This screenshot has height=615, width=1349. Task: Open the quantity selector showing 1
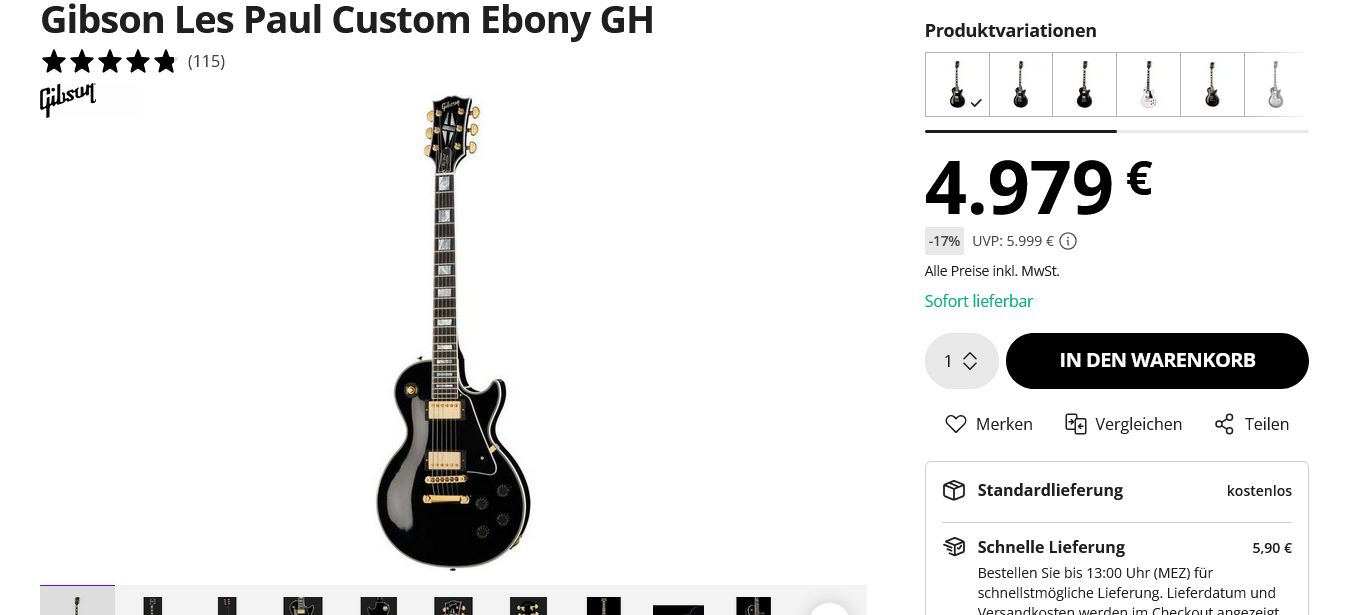pyautogui.click(x=961, y=361)
